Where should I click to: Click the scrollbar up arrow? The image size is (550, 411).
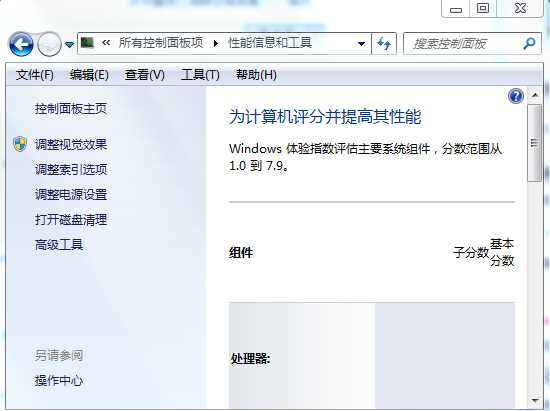535,95
